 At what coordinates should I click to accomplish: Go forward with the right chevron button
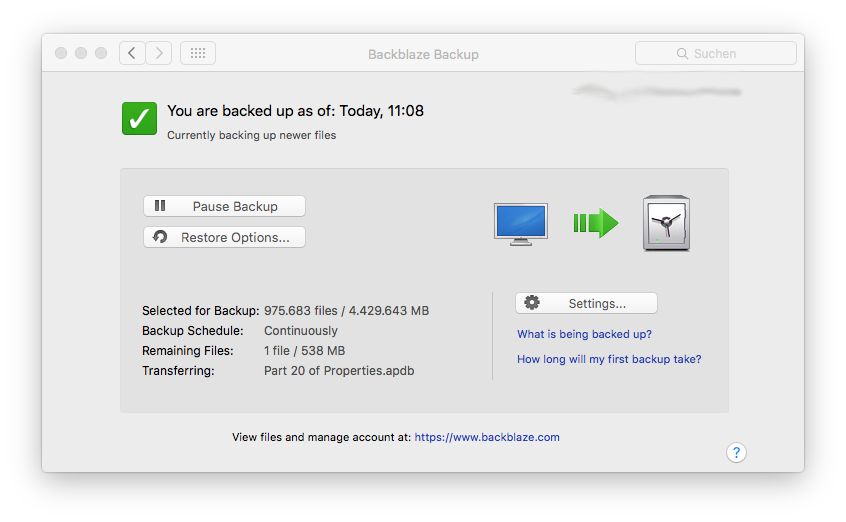tap(159, 53)
